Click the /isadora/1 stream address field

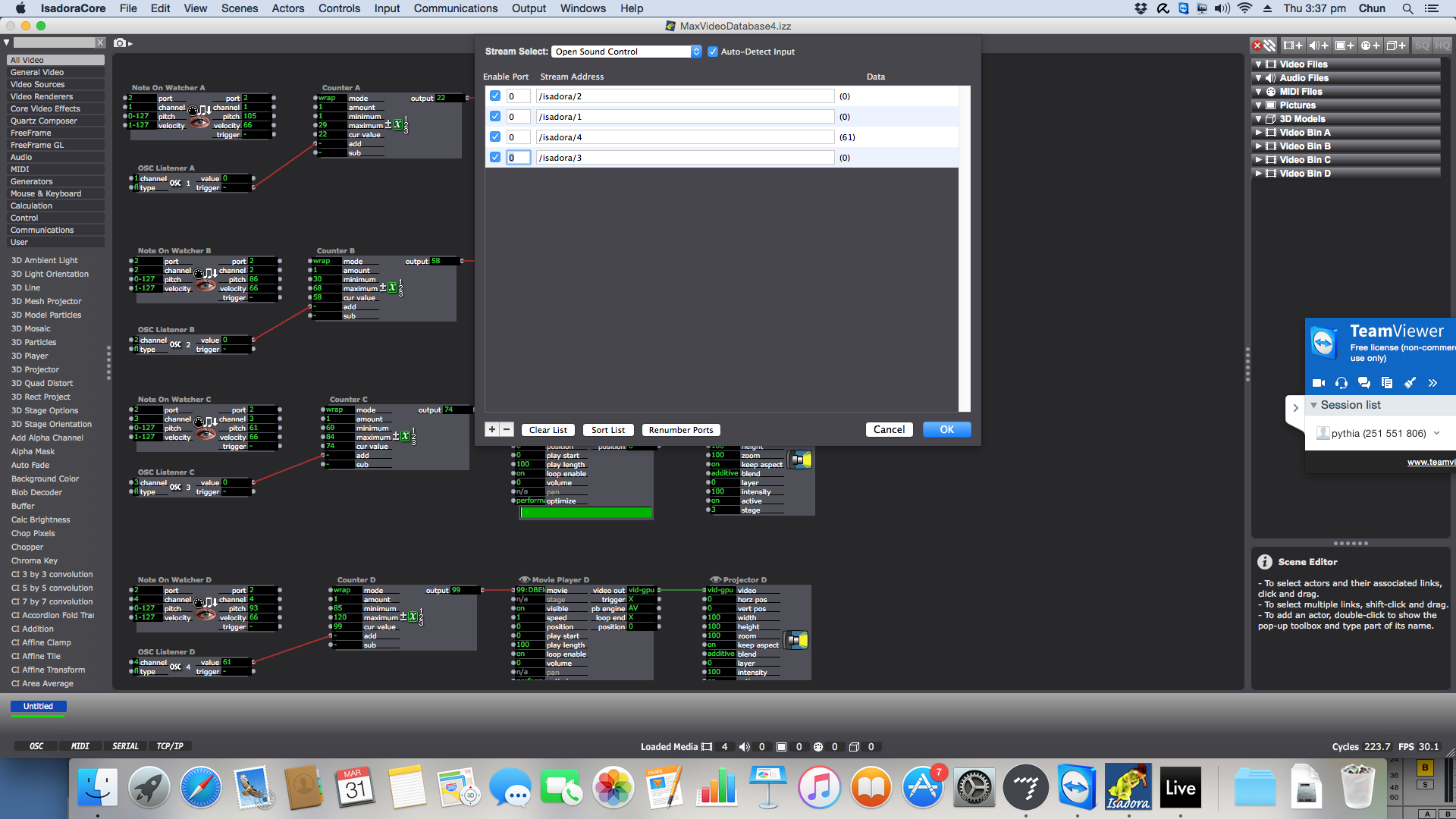[686, 116]
